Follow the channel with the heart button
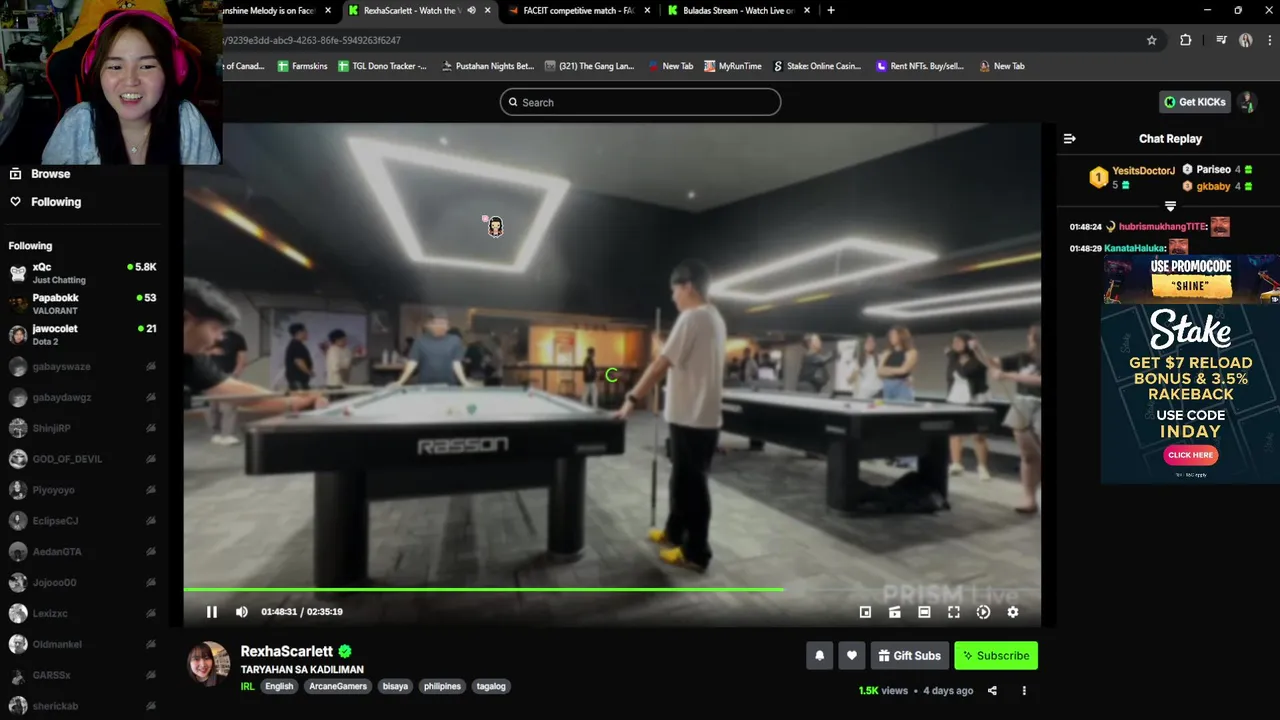Viewport: 1280px width, 720px height. 852,656
